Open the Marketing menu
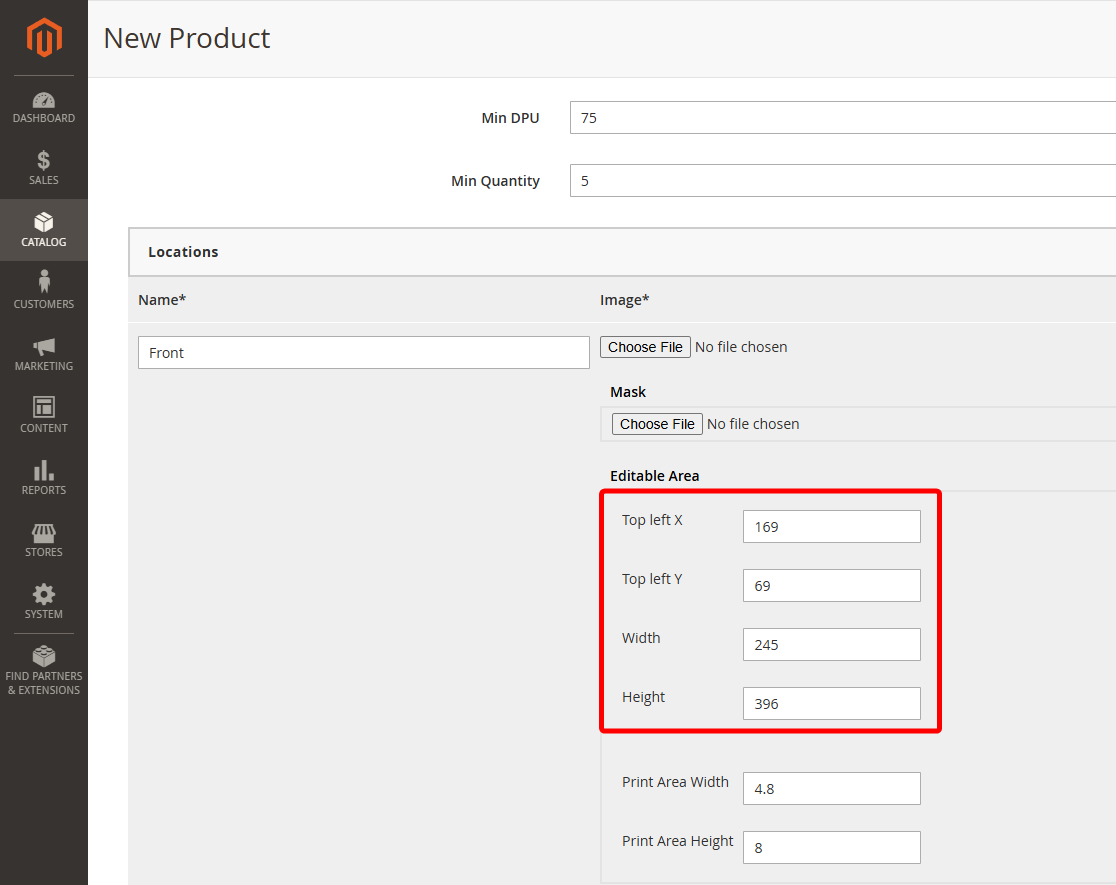The height and width of the screenshot is (885, 1116). 43,354
